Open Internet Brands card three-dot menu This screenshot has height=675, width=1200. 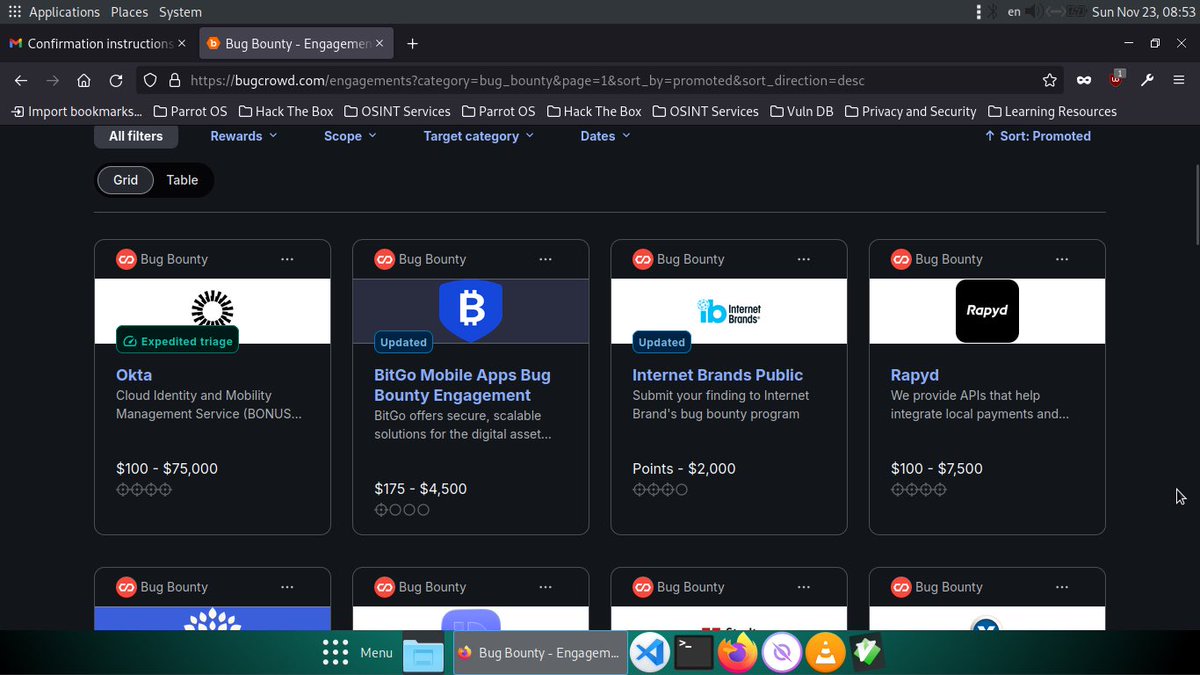(x=803, y=259)
